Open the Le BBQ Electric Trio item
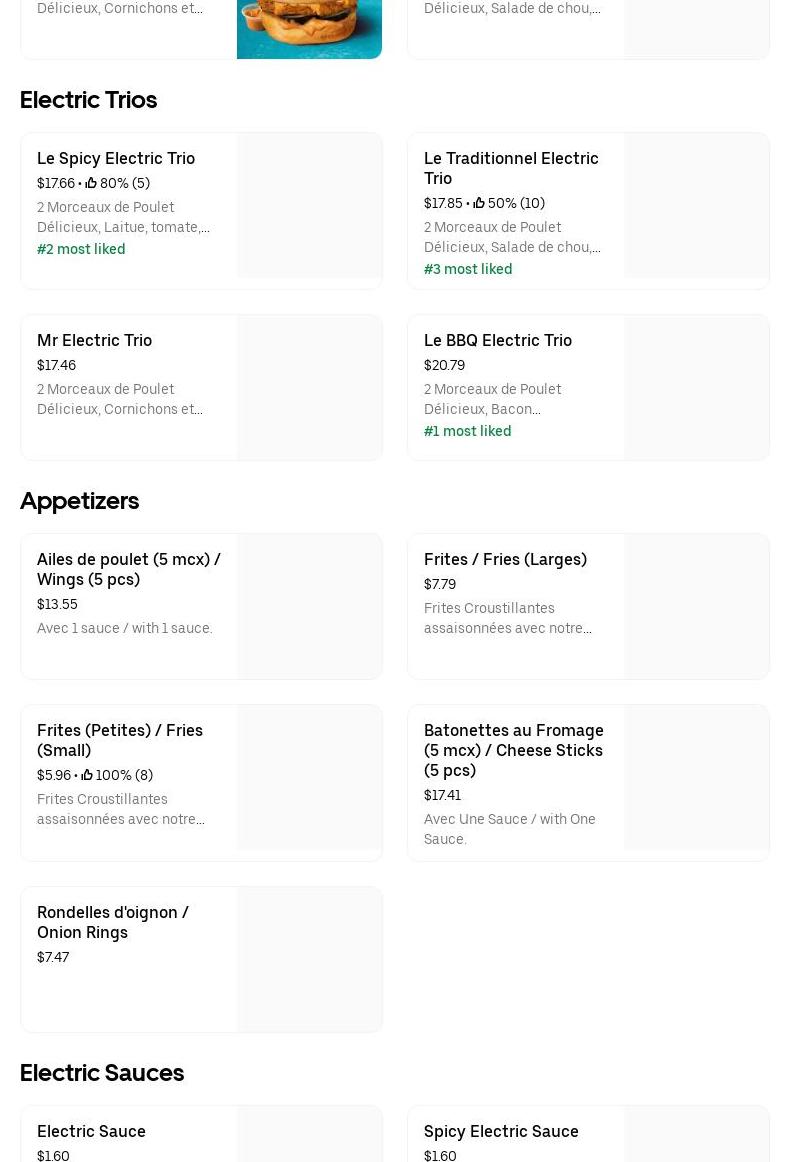The width and height of the screenshot is (804, 1162). pyautogui.click(x=498, y=340)
